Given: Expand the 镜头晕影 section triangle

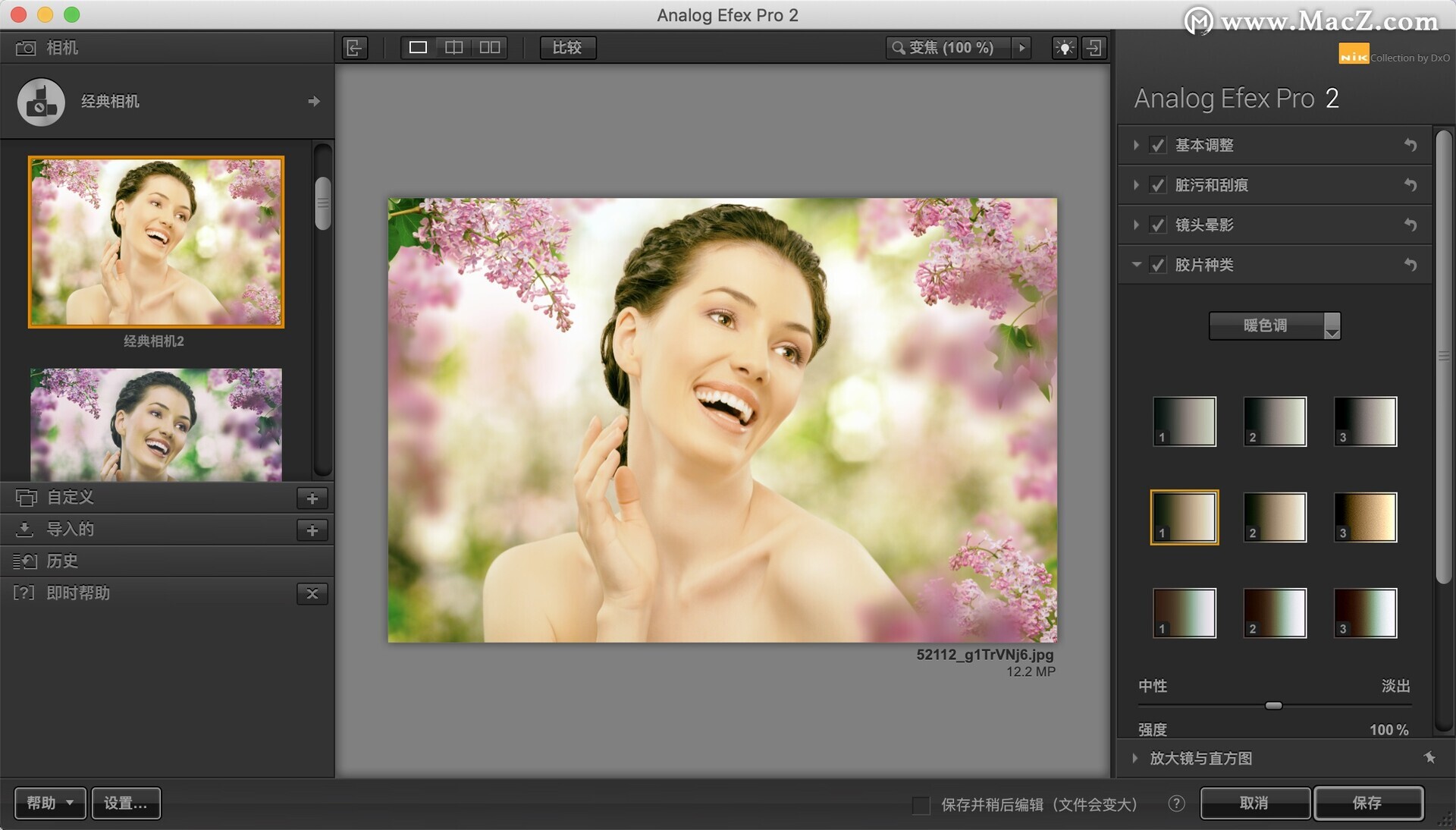Looking at the screenshot, I should (1135, 225).
